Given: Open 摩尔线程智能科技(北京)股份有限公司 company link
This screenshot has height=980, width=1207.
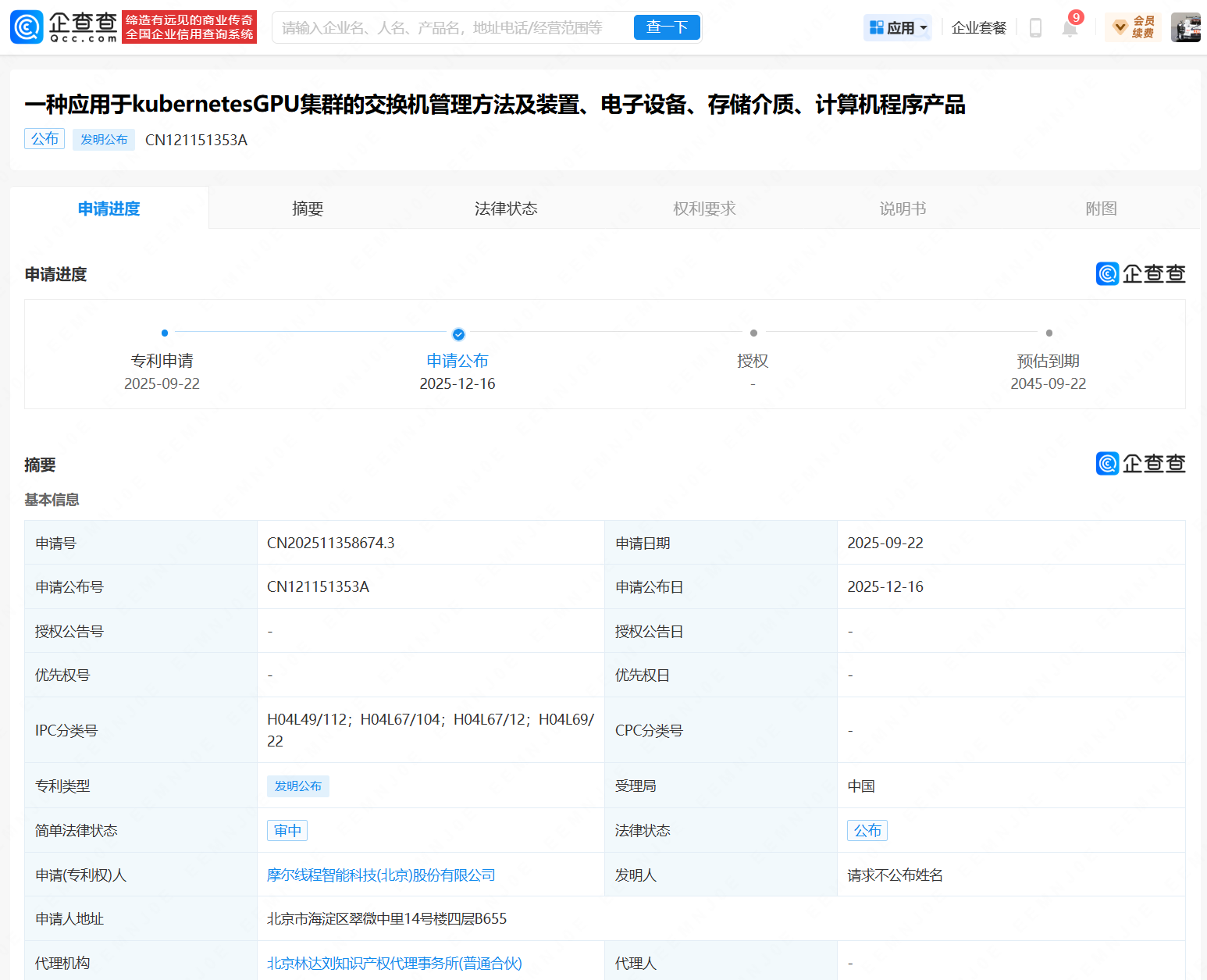Looking at the screenshot, I should pyautogui.click(x=380, y=875).
